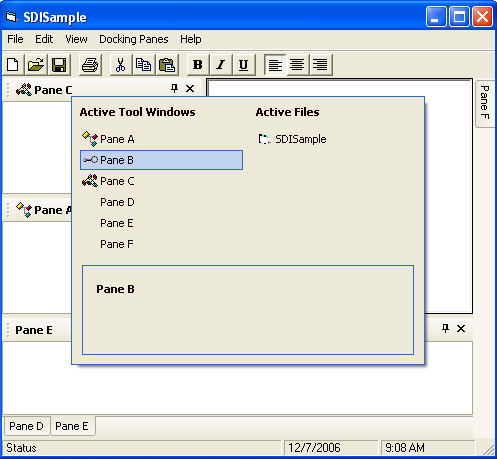Click the Status text in status bar
Image resolution: width=497 pixels, height=459 pixels.
click(21, 448)
